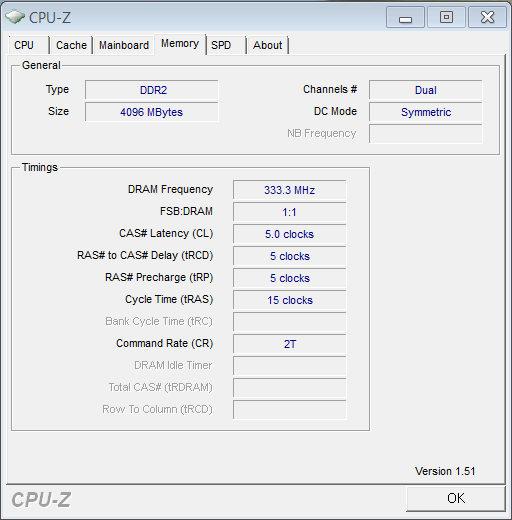
Task: Click the CAS# Latency value 5.0 clocks
Action: pyautogui.click(x=290, y=234)
